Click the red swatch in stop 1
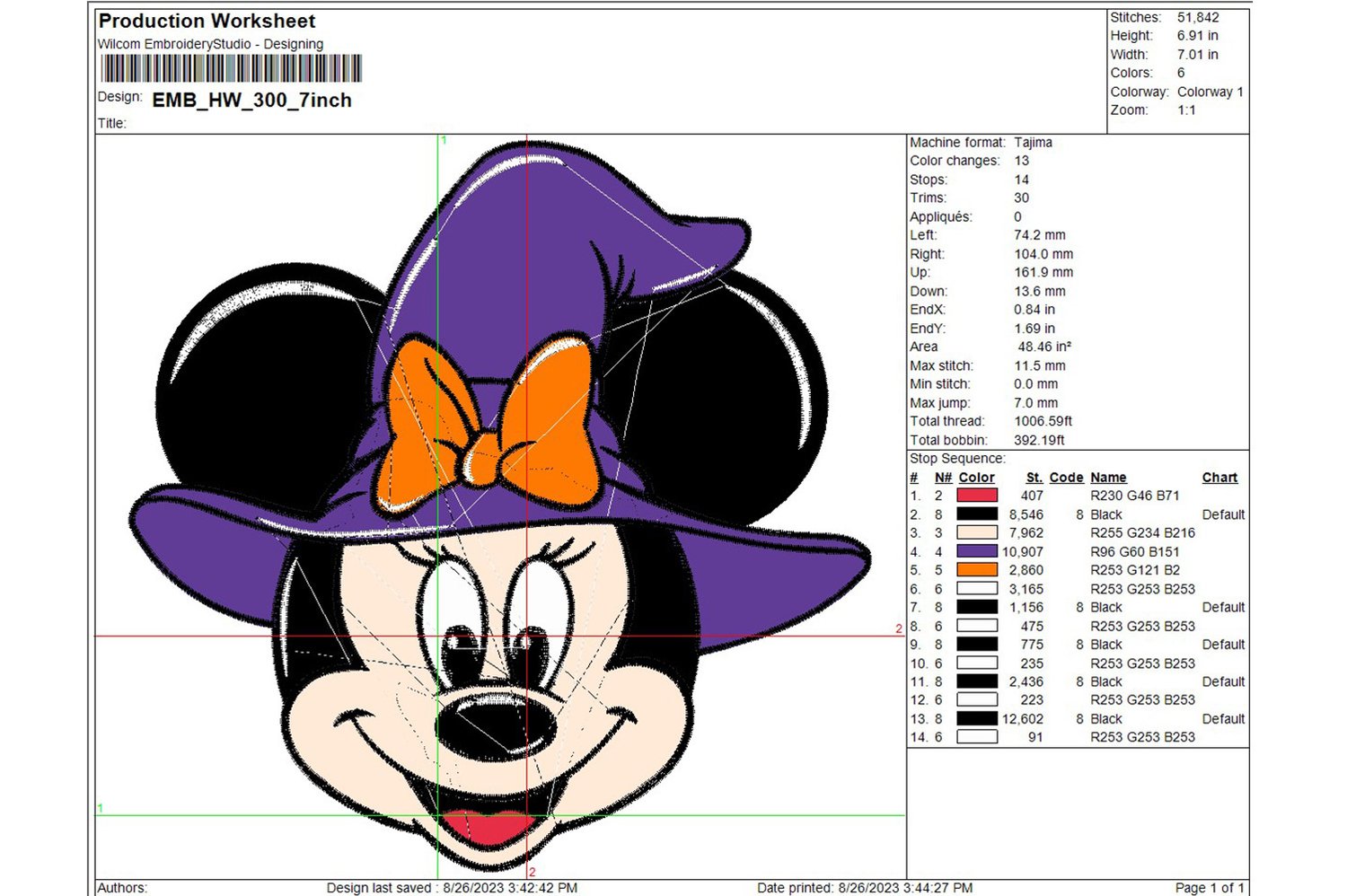This screenshot has height=896, width=1347. tap(977, 496)
